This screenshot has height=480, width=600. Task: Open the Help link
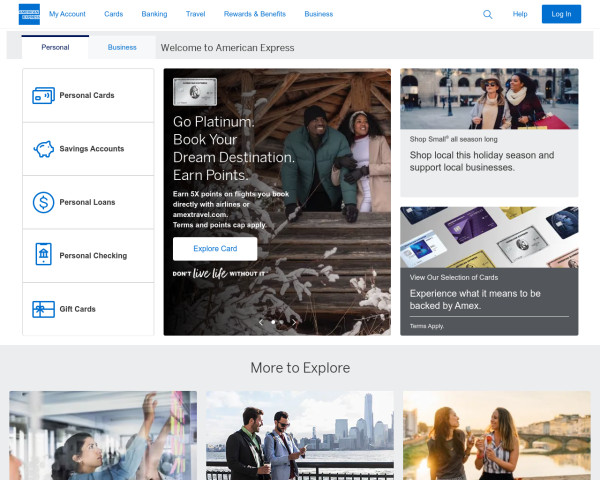520,14
